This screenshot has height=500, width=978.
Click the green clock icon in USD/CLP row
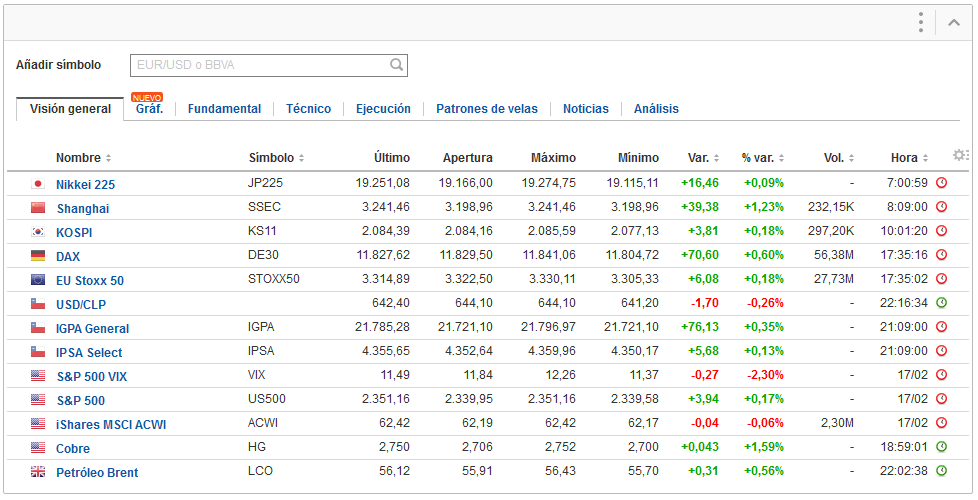[x=942, y=302]
